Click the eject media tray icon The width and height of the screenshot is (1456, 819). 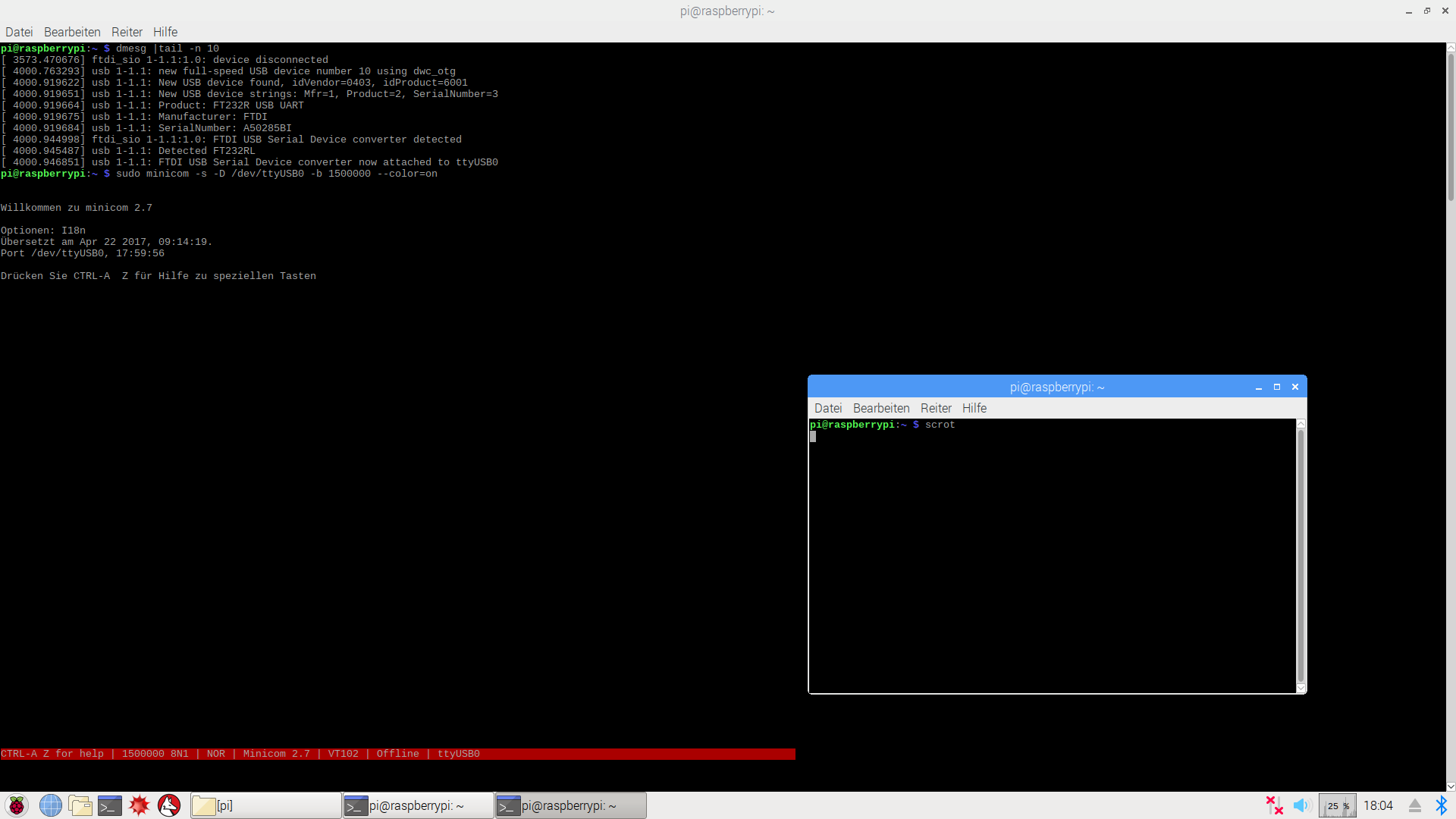[x=1415, y=805]
